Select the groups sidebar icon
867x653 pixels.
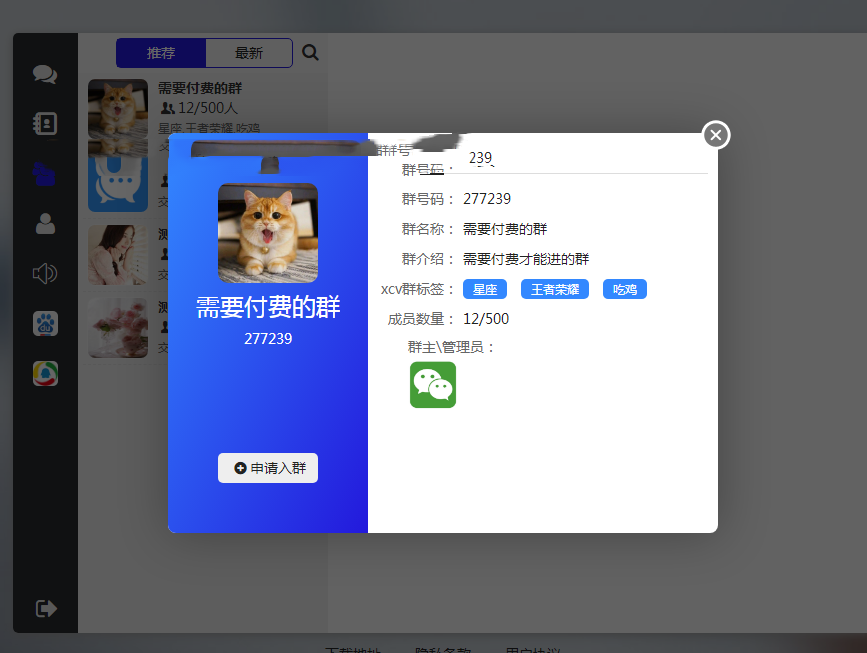[44, 174]
